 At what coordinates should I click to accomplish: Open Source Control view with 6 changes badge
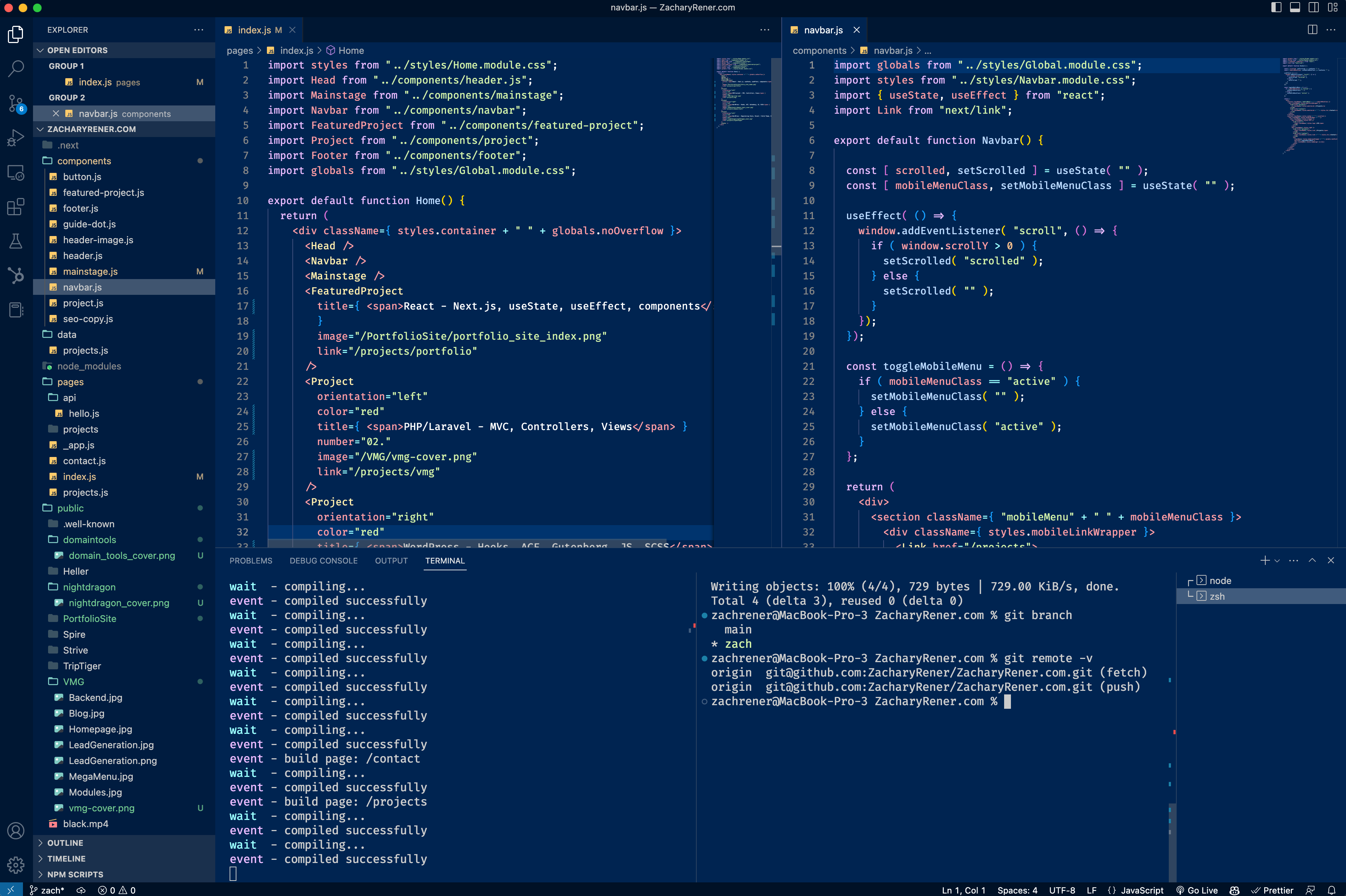pos(16,103)
